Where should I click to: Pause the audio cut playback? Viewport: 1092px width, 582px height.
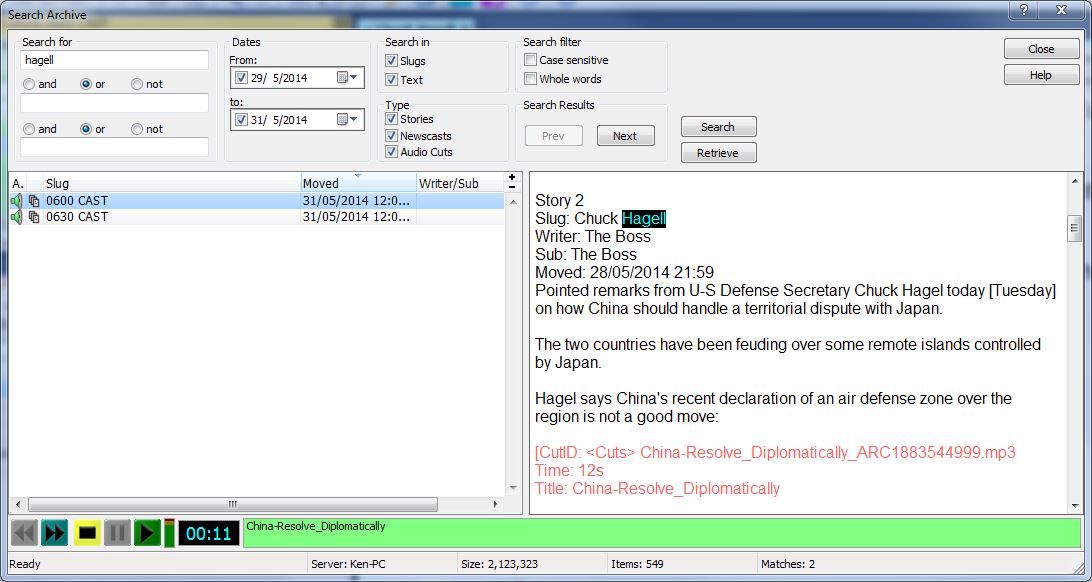(x=118, y=534)
